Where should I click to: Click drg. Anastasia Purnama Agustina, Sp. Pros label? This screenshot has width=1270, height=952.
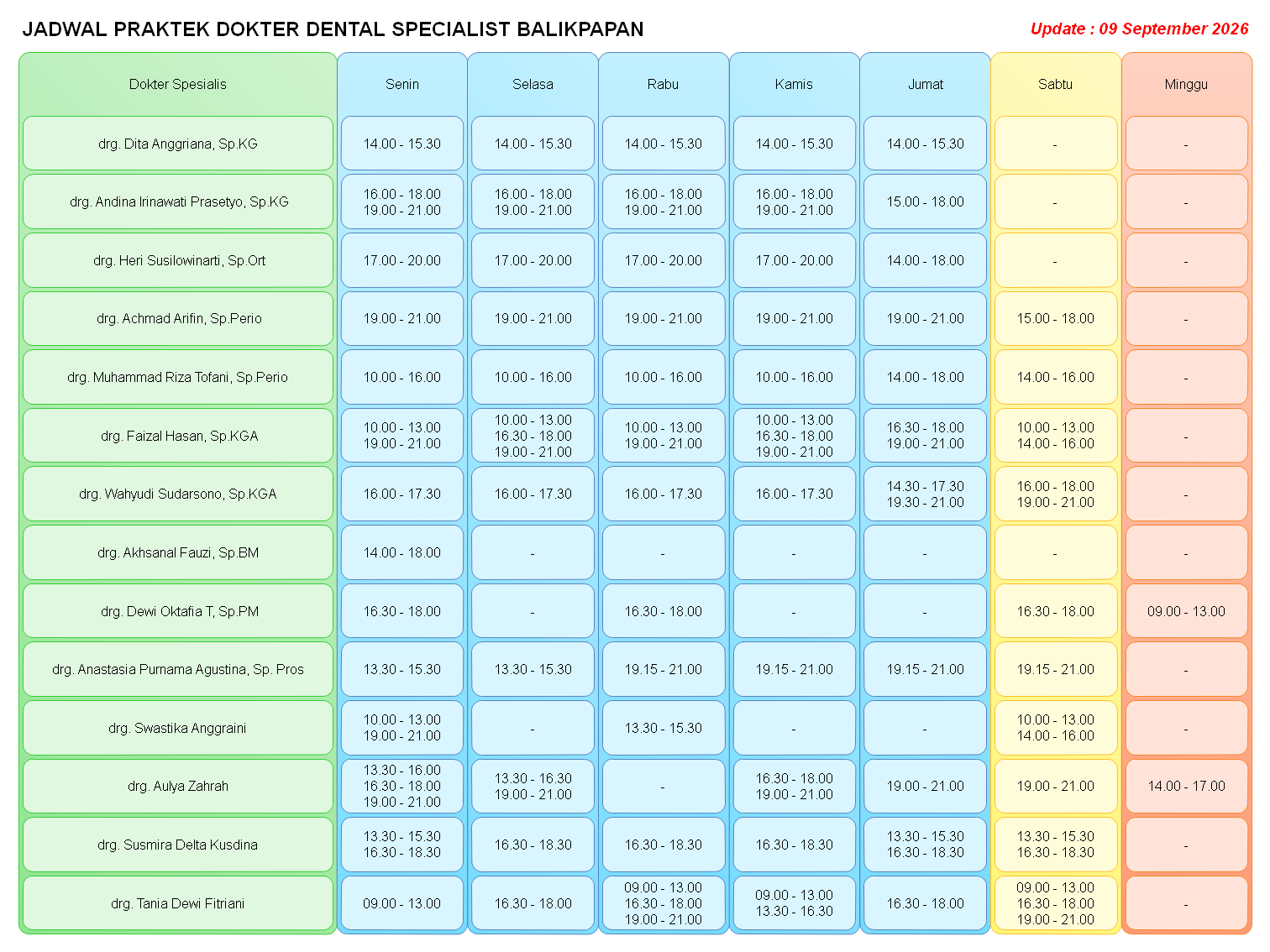click(178, 669)
